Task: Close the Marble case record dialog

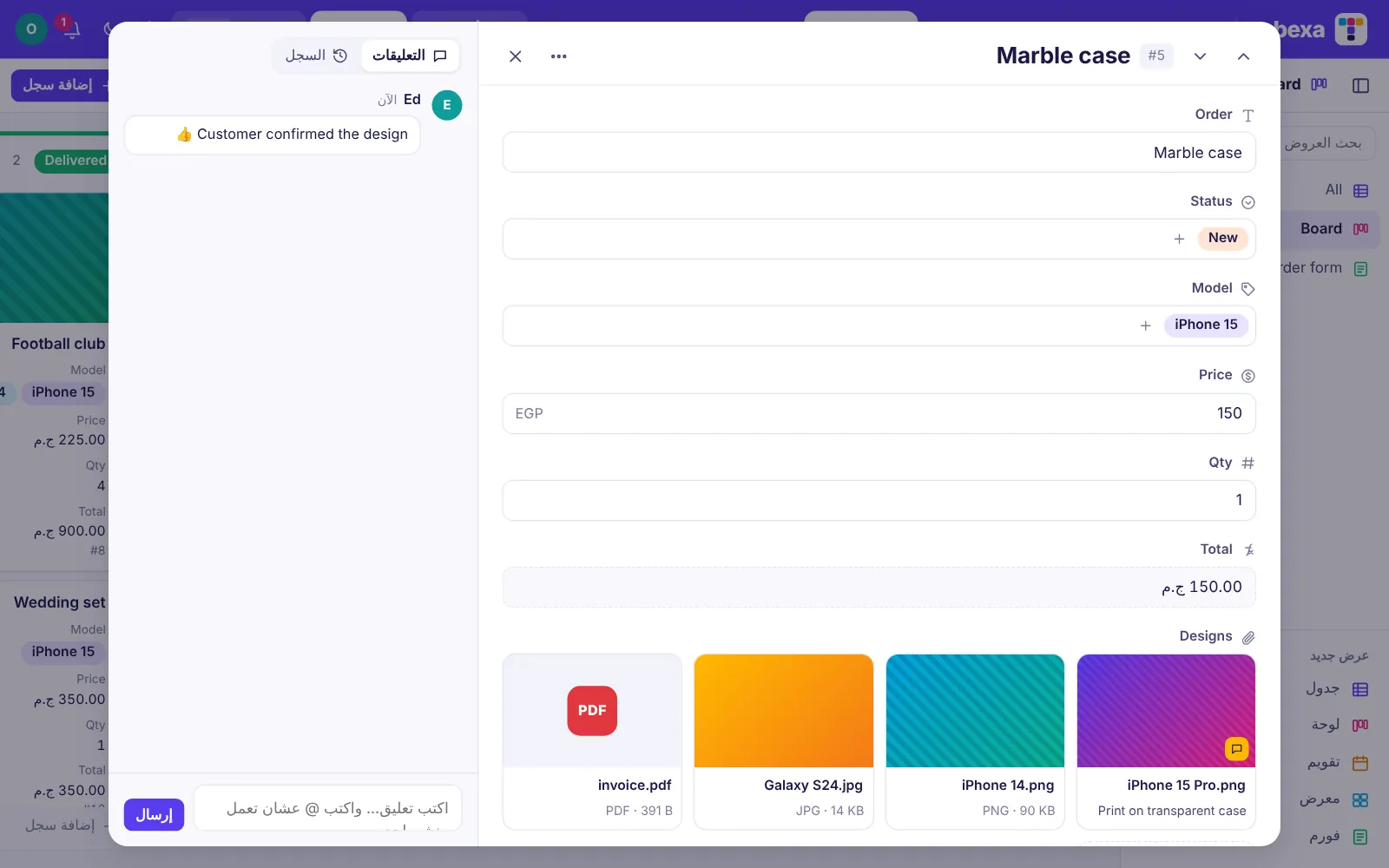Action: [515, 56]
